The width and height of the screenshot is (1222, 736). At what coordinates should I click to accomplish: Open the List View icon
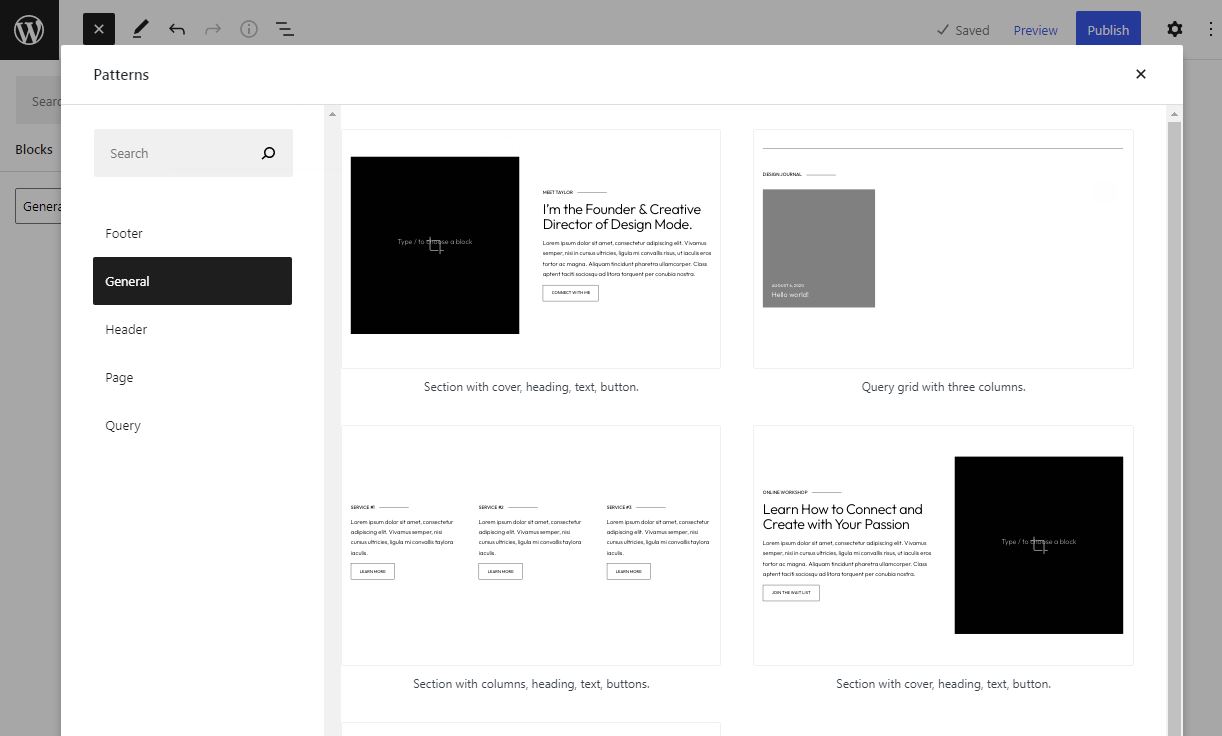pos(285,30)
